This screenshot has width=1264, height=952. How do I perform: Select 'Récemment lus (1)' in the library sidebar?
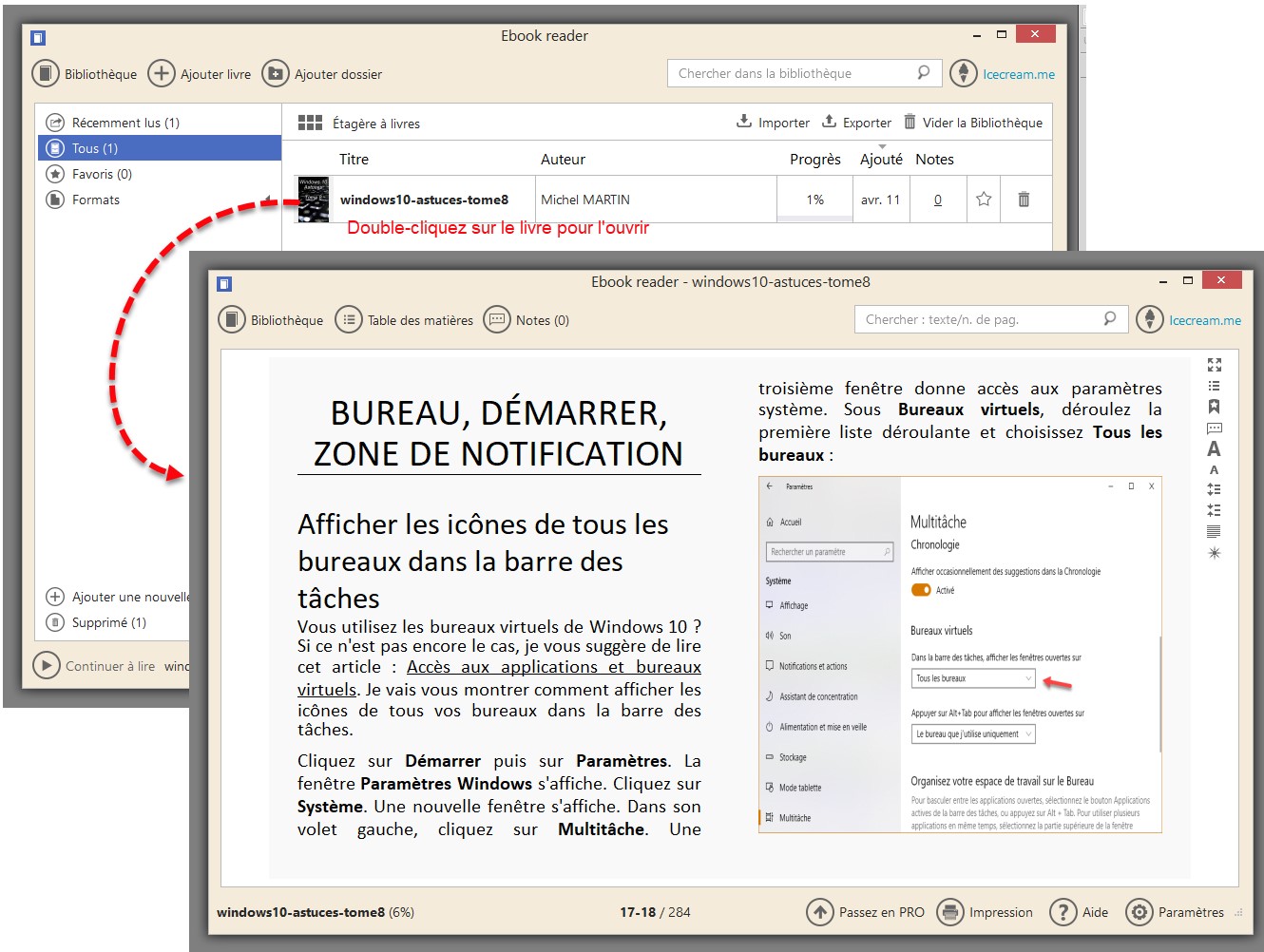pos(125,123)
